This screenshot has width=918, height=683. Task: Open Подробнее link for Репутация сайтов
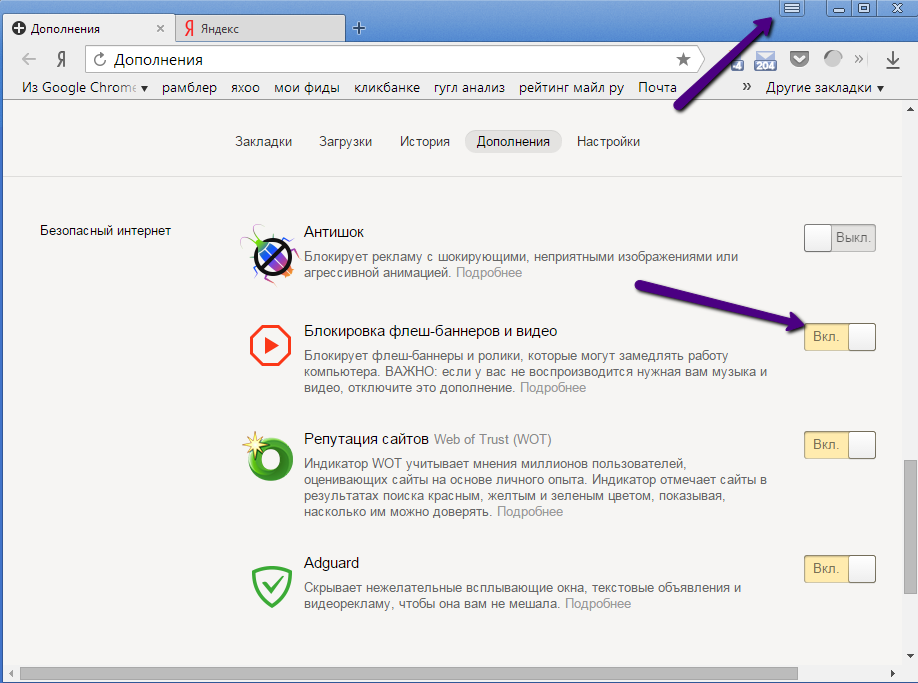coord(530,512)
